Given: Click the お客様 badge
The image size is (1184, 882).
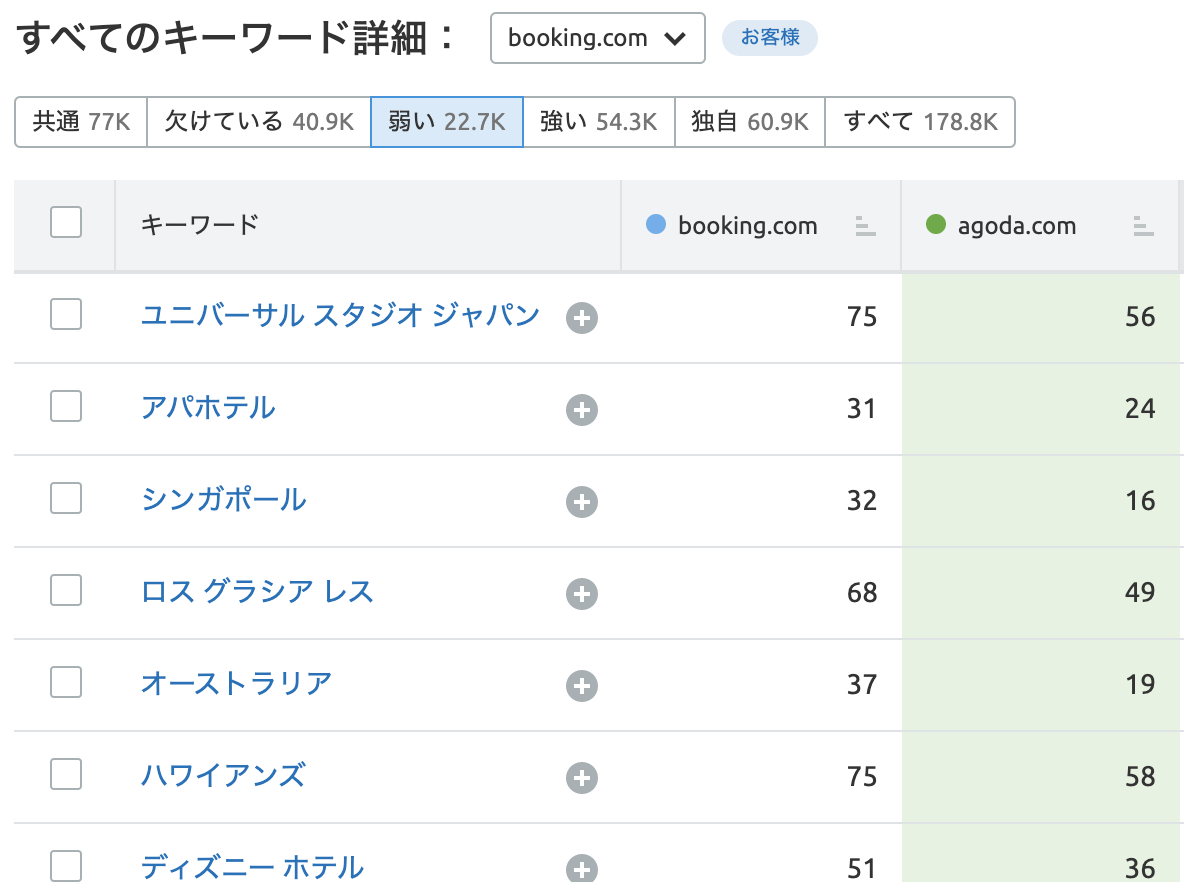Looking at the screenshot, I should tap(769, 38).
